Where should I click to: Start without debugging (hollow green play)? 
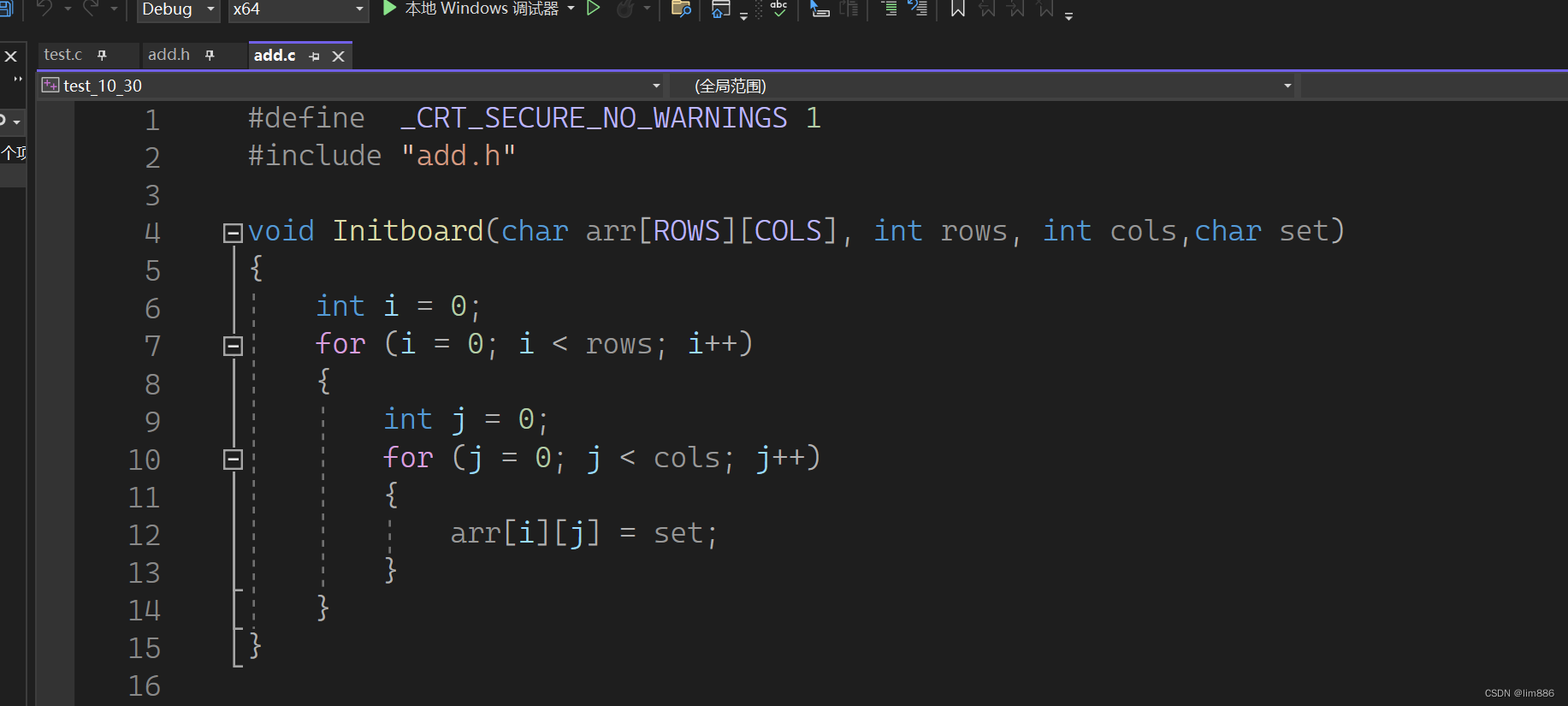(594, 9)
